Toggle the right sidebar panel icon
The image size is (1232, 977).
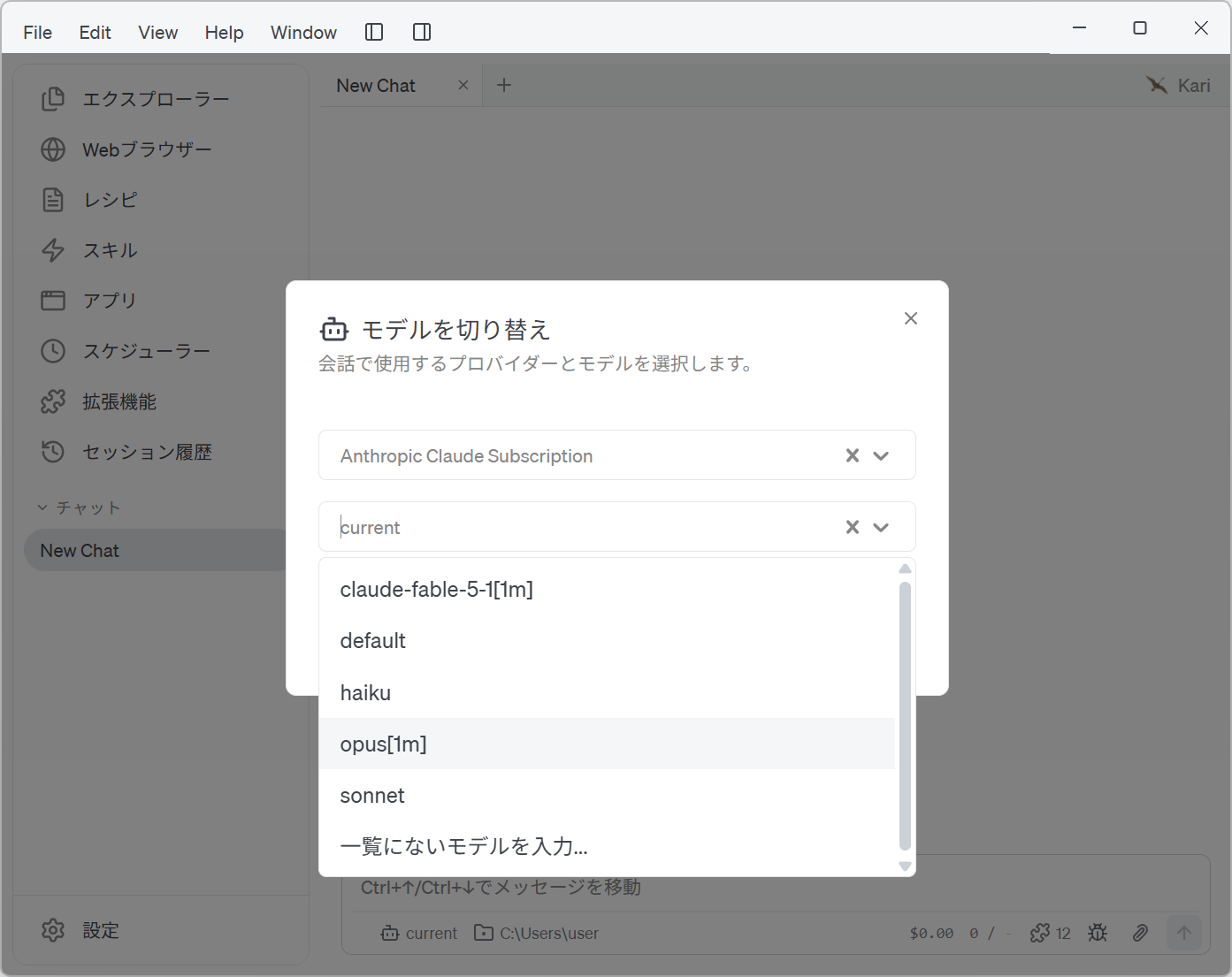click(422, 32)
